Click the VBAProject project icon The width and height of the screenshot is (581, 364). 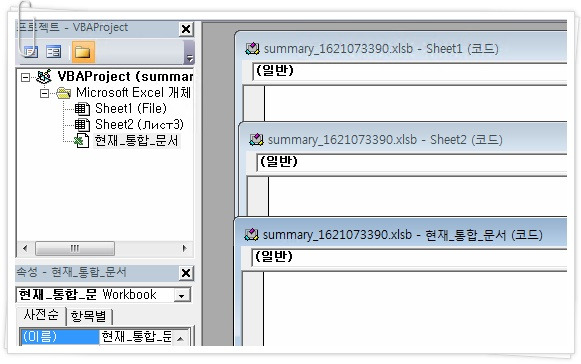click(44, 77)
